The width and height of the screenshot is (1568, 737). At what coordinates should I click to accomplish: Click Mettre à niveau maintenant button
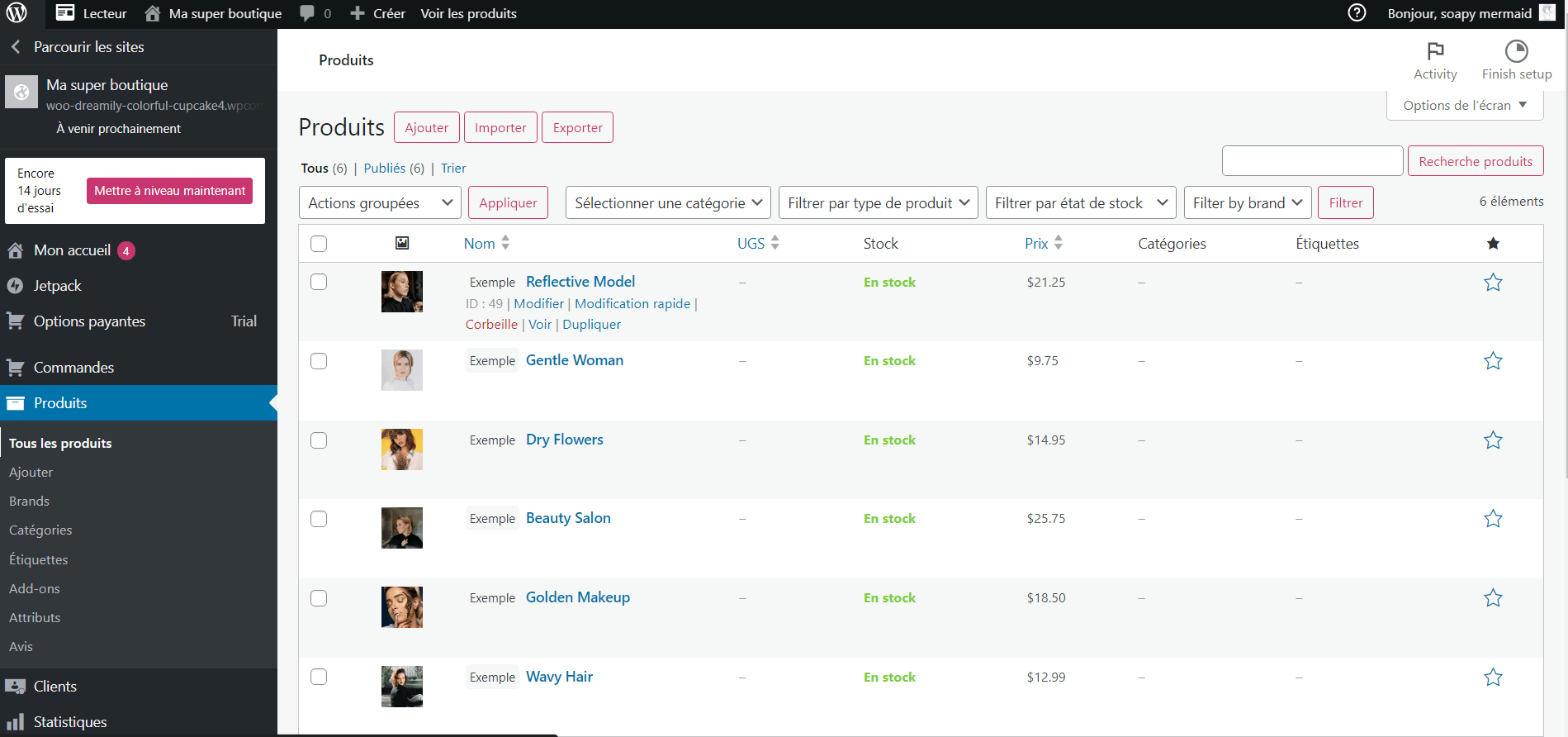click(x=170, y=191)
